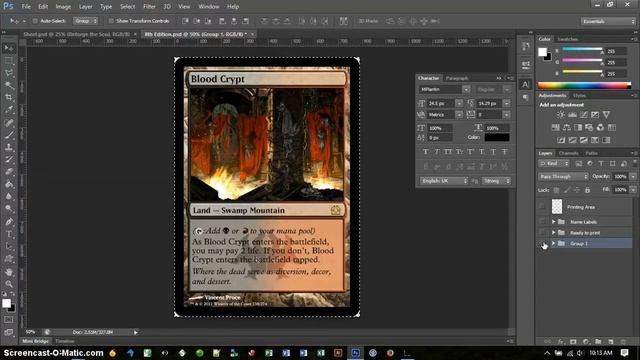
Task: Click the foreground color swatch in Color panel
Action: click(x=542, y=52)
